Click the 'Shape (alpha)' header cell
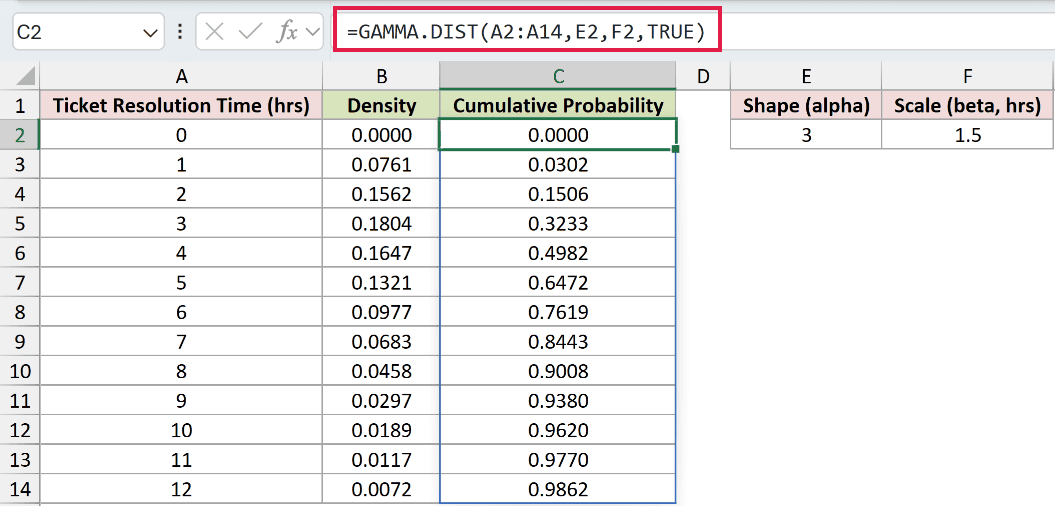The width and height of the screenshot is (1055, 506). click(x=805, y=105)
